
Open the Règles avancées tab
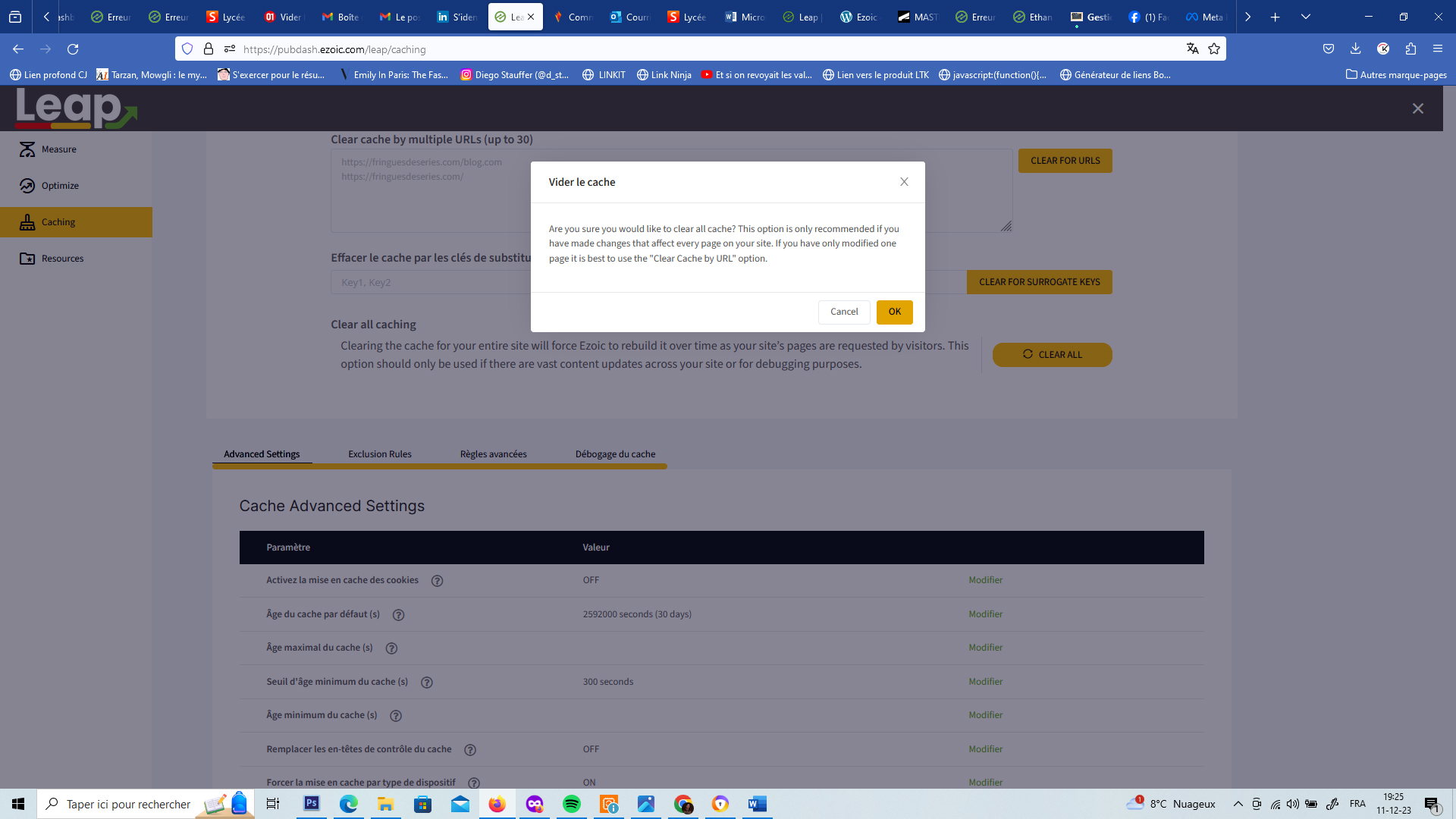tap(493, 454)
